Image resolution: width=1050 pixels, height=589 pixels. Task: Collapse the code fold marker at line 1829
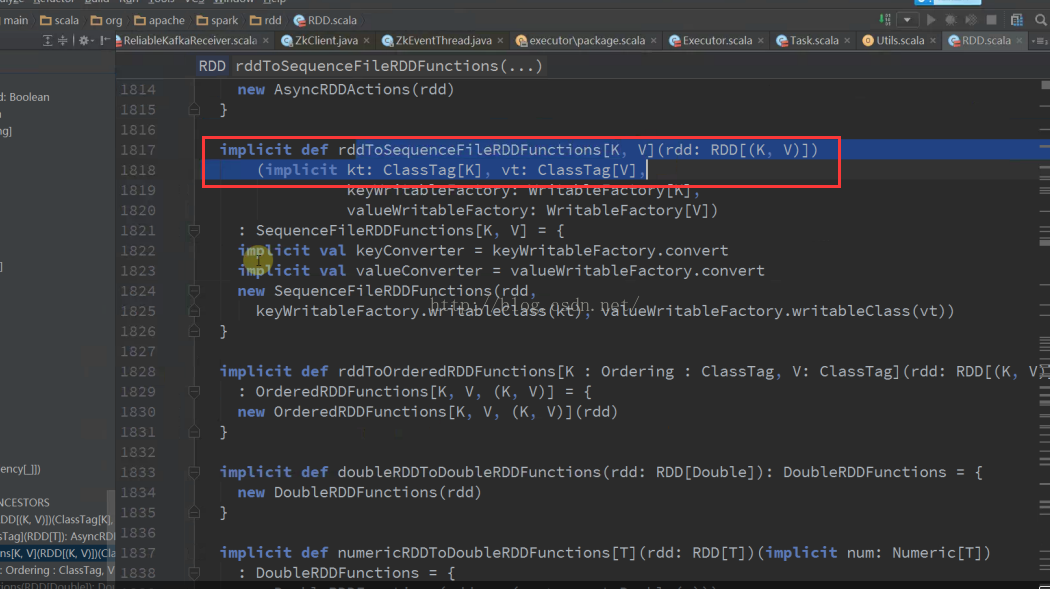(194, 392)
